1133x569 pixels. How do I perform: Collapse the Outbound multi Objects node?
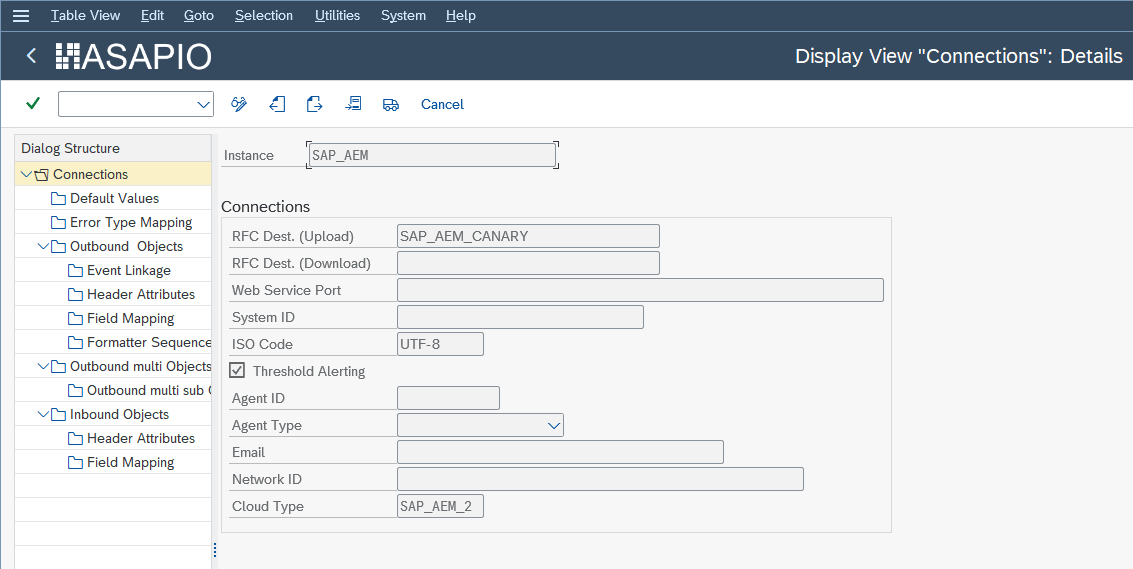(x=43, y=366)
